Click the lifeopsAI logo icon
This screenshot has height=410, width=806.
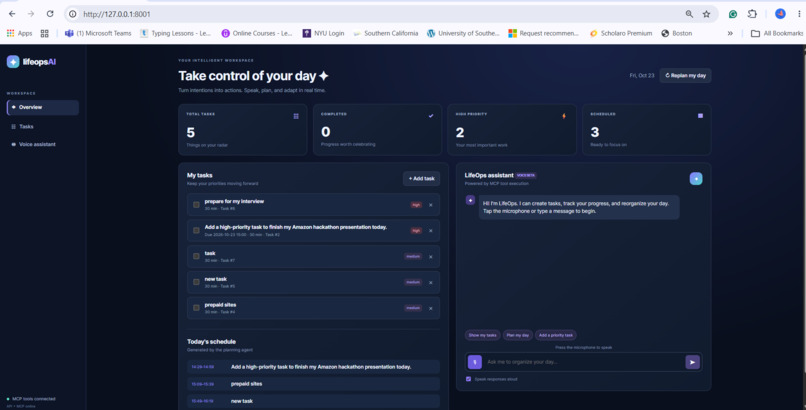(x=13, y=62)
